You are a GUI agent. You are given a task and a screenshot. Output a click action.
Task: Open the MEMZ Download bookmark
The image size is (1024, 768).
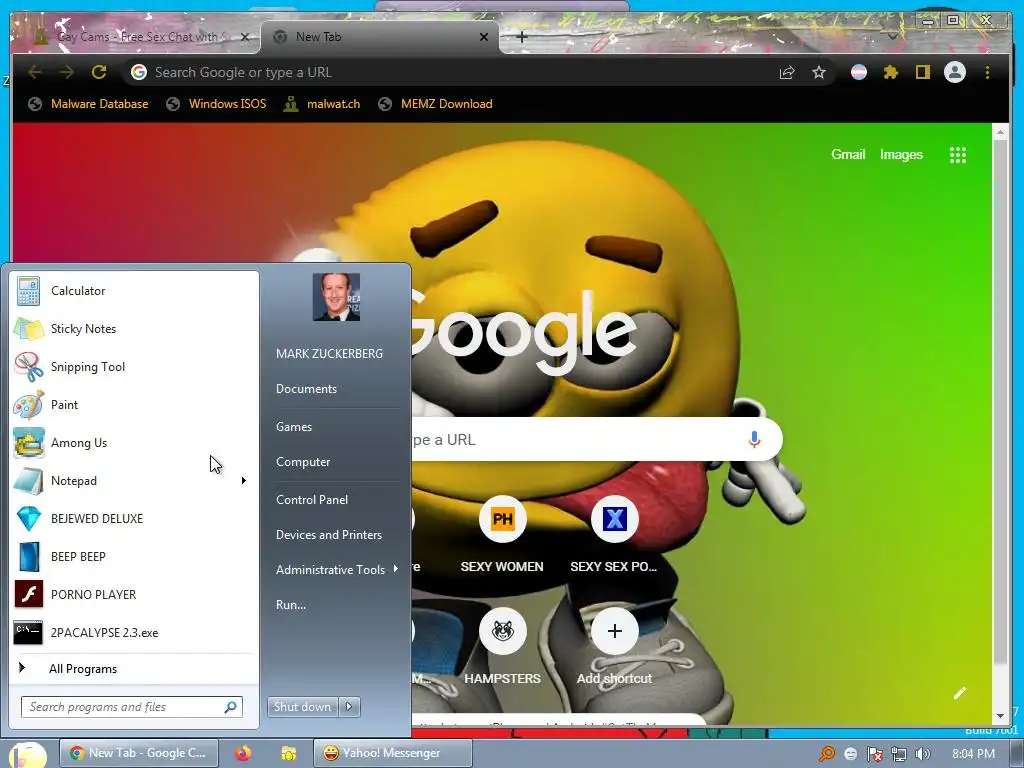436,104
